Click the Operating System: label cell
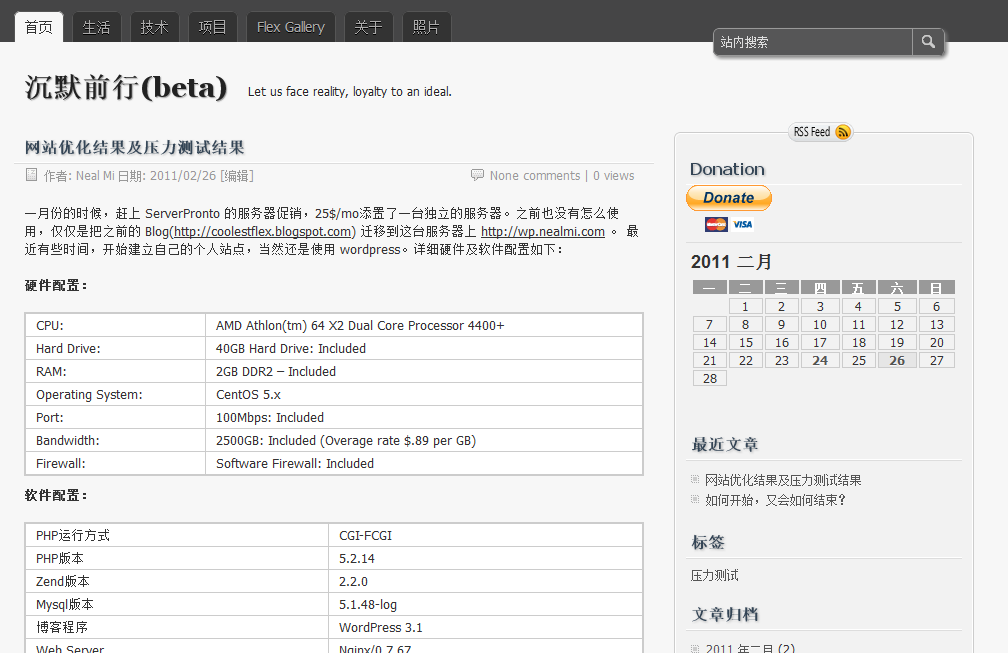Screen dimensions: 1008x653 [x=115, y=395]
